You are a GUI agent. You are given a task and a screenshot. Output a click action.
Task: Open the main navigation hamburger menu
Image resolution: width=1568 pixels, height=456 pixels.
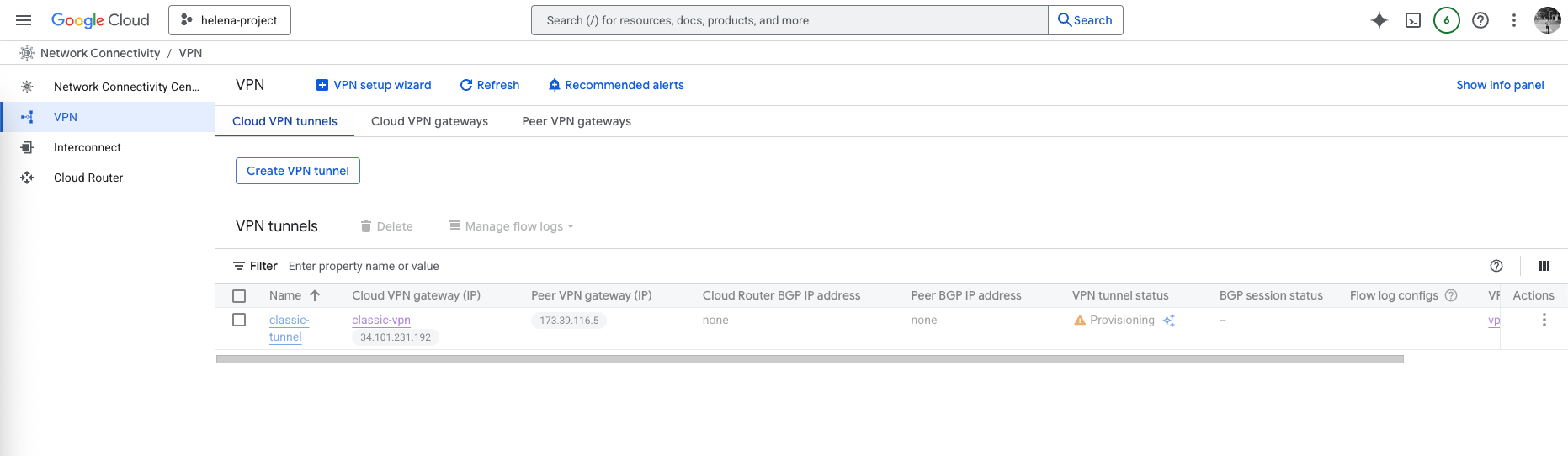24,20
